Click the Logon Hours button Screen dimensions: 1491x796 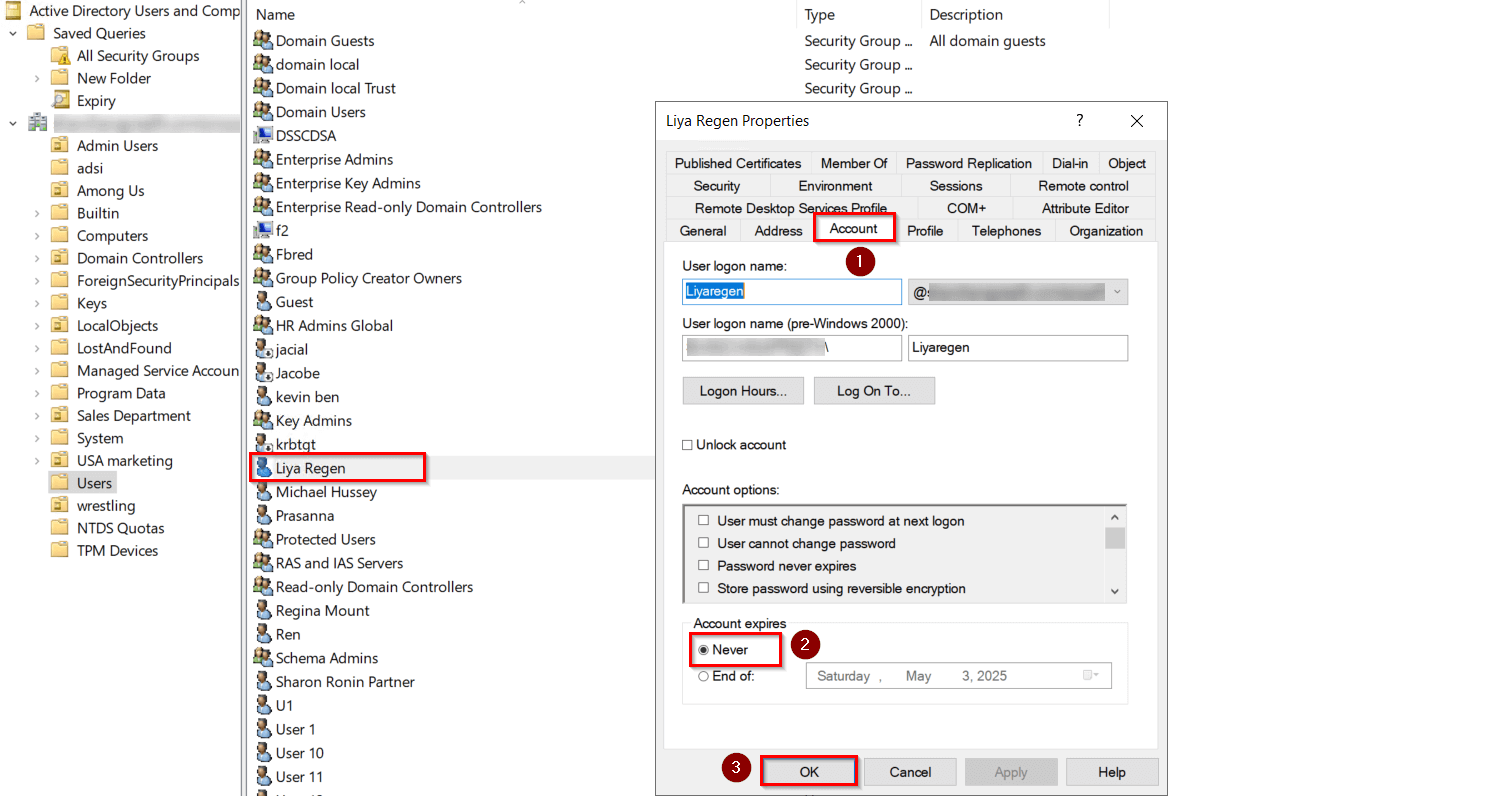(742, 390)
